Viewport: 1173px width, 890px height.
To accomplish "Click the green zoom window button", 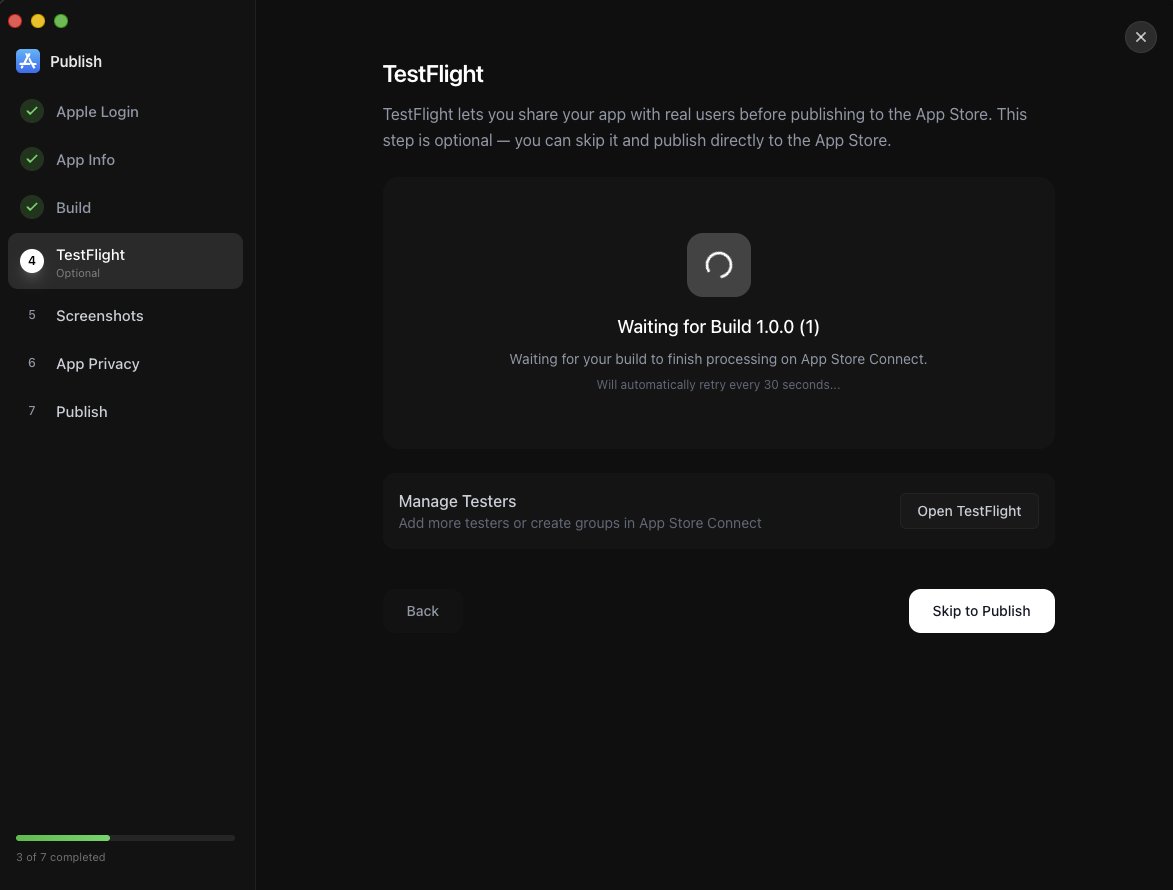I will (x=61, y=21).
